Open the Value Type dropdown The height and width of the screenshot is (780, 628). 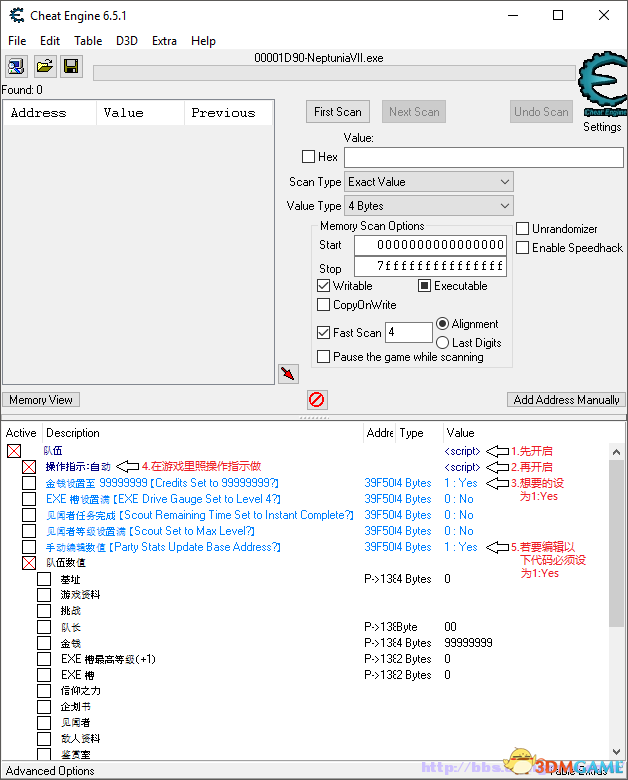[429, 206]
